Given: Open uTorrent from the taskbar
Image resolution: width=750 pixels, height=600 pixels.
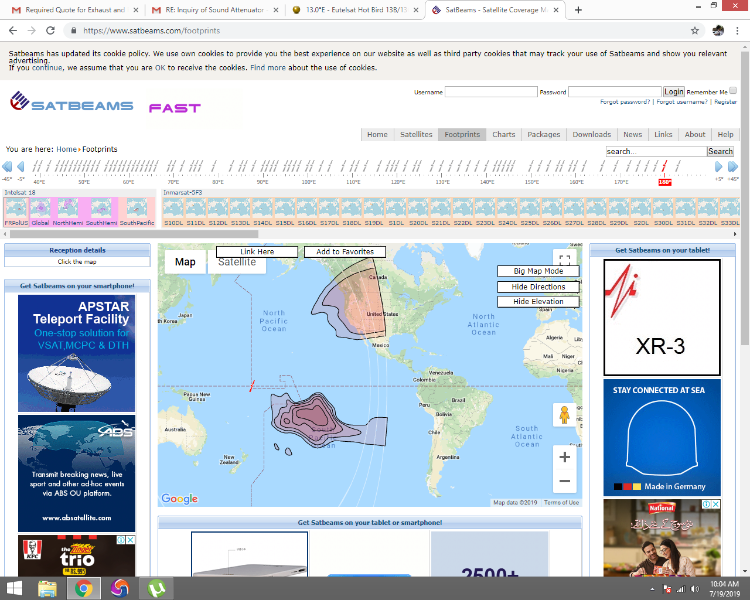Looking at the screenshot, I should (156, 589).
